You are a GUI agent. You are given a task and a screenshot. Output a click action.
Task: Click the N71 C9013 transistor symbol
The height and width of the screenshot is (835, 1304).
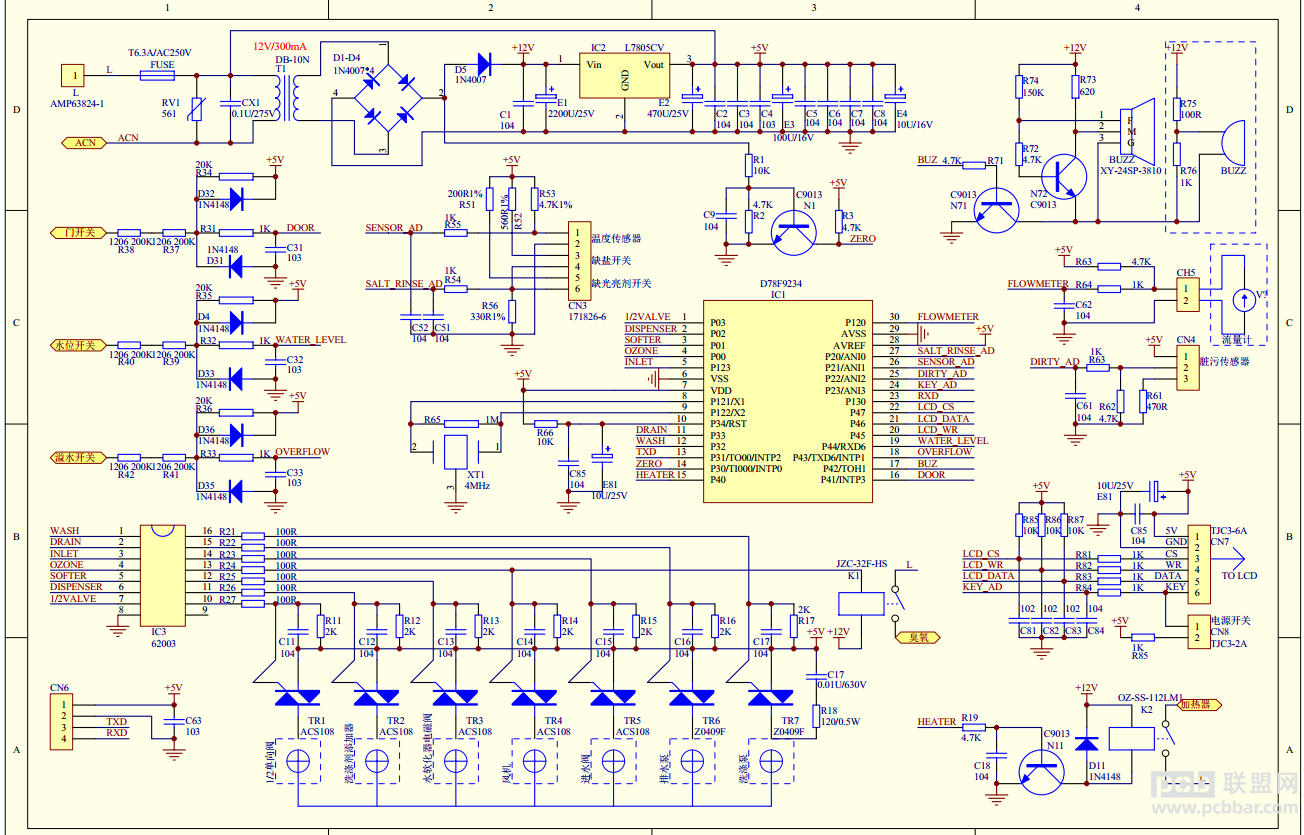coord(995,210)
